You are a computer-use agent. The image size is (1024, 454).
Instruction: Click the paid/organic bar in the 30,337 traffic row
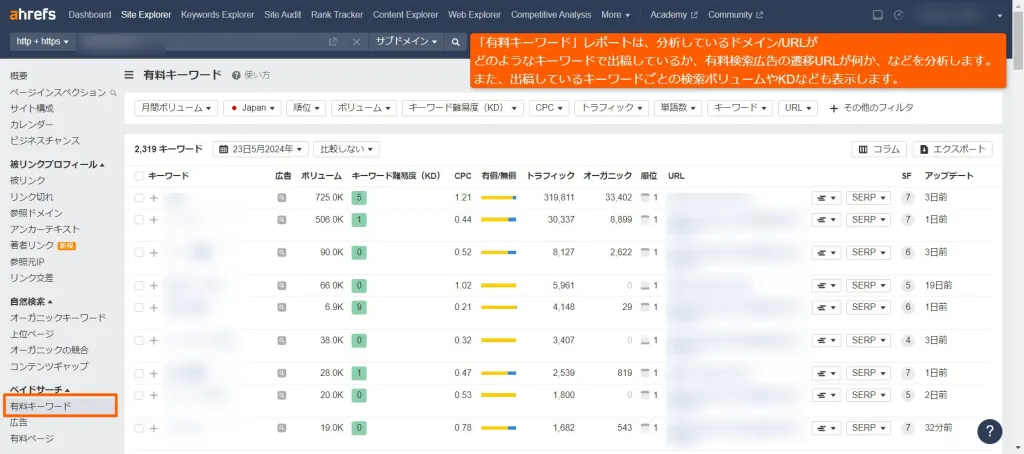tap(499, 220)
